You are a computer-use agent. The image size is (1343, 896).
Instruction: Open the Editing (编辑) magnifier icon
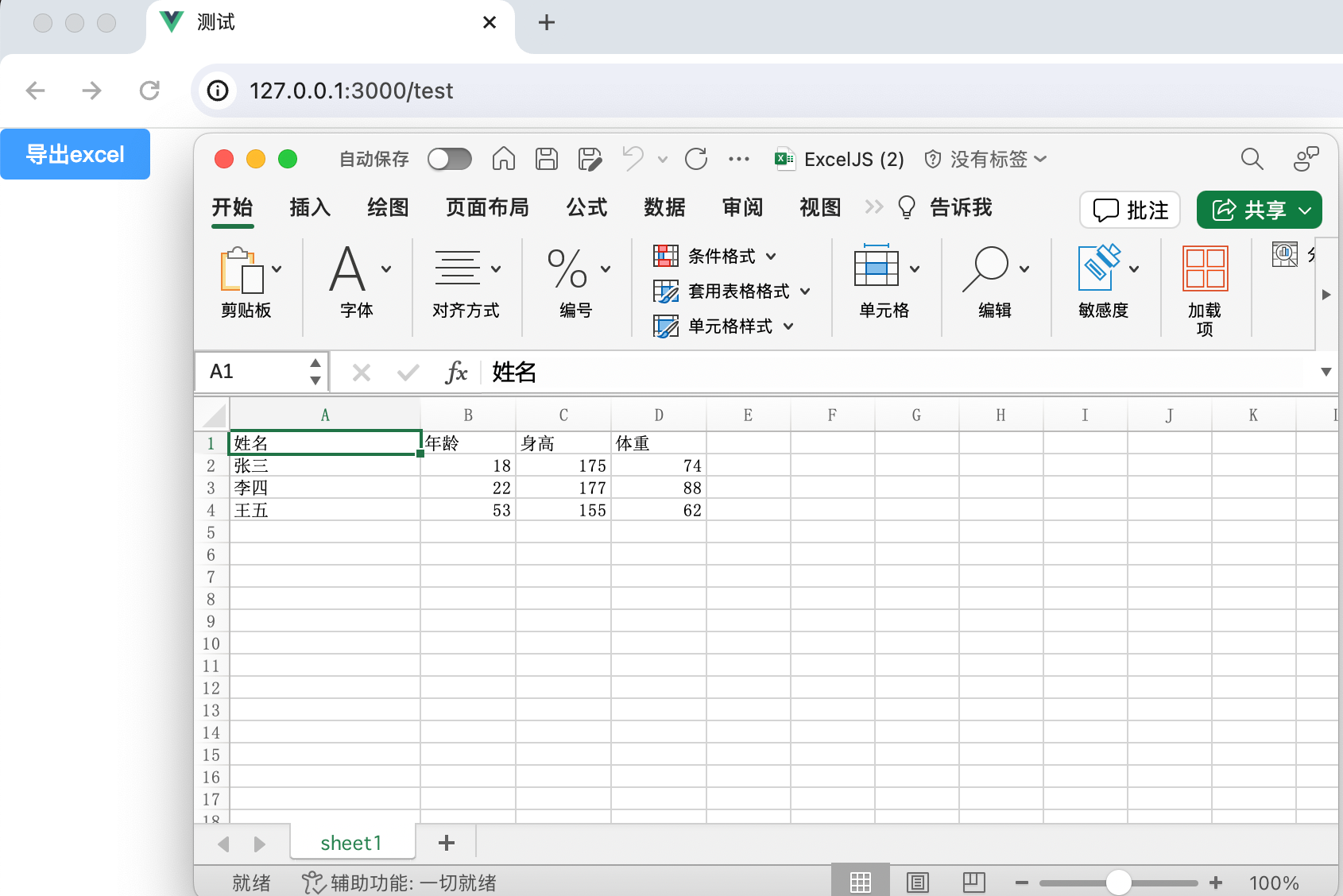pos(985,268)
